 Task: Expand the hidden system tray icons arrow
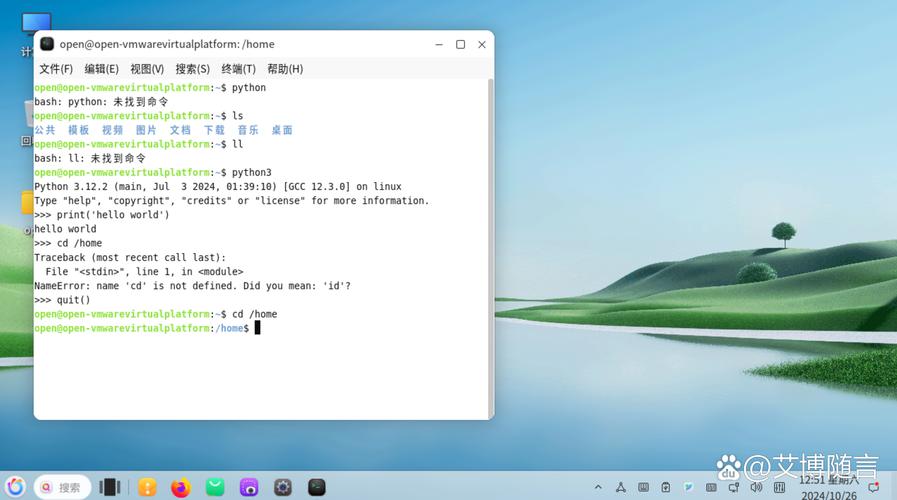click(598, 487)
